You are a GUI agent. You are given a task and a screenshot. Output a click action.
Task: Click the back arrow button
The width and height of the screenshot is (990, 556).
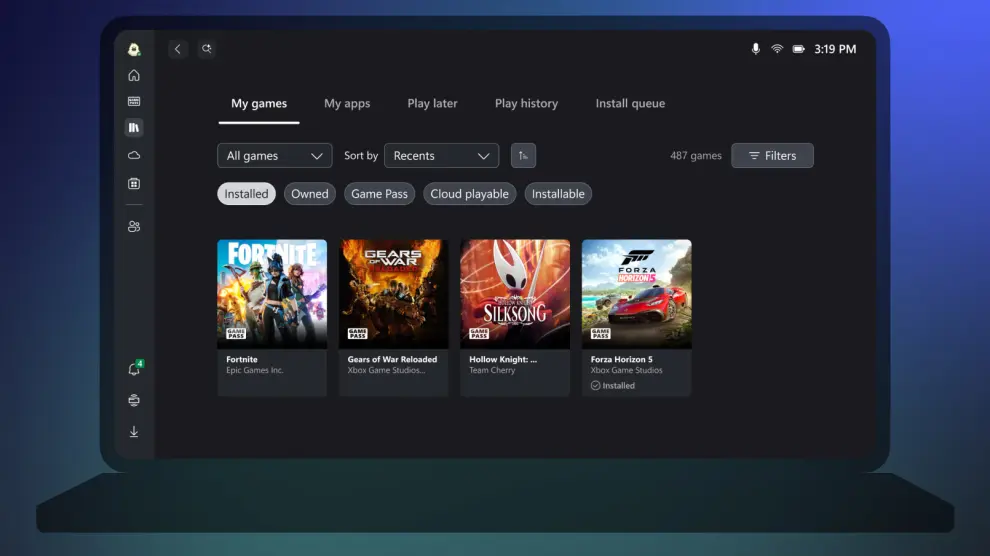pyautogui.click(x=178, y=49)
